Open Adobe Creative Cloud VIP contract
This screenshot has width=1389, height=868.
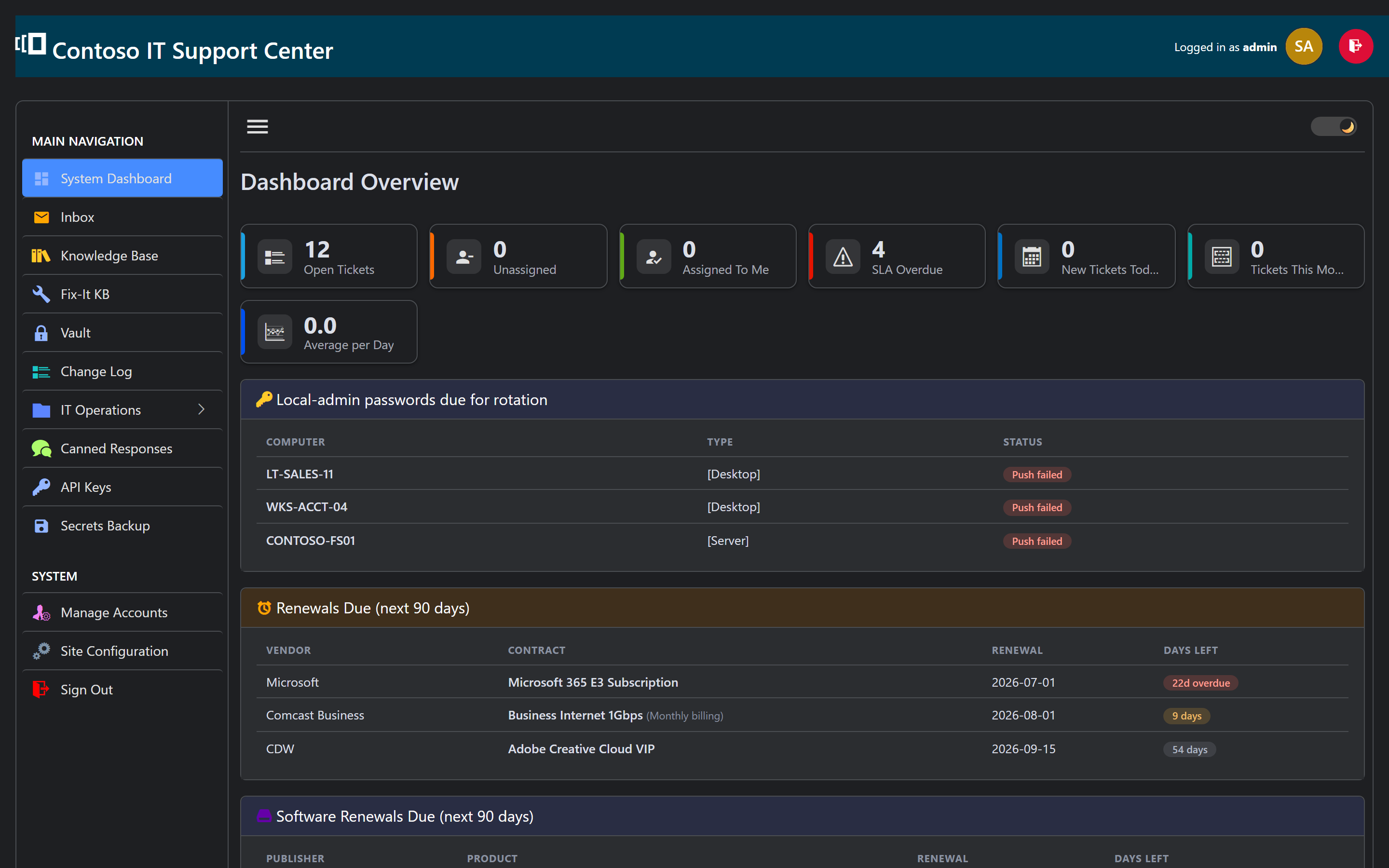(x=581, y=748)
